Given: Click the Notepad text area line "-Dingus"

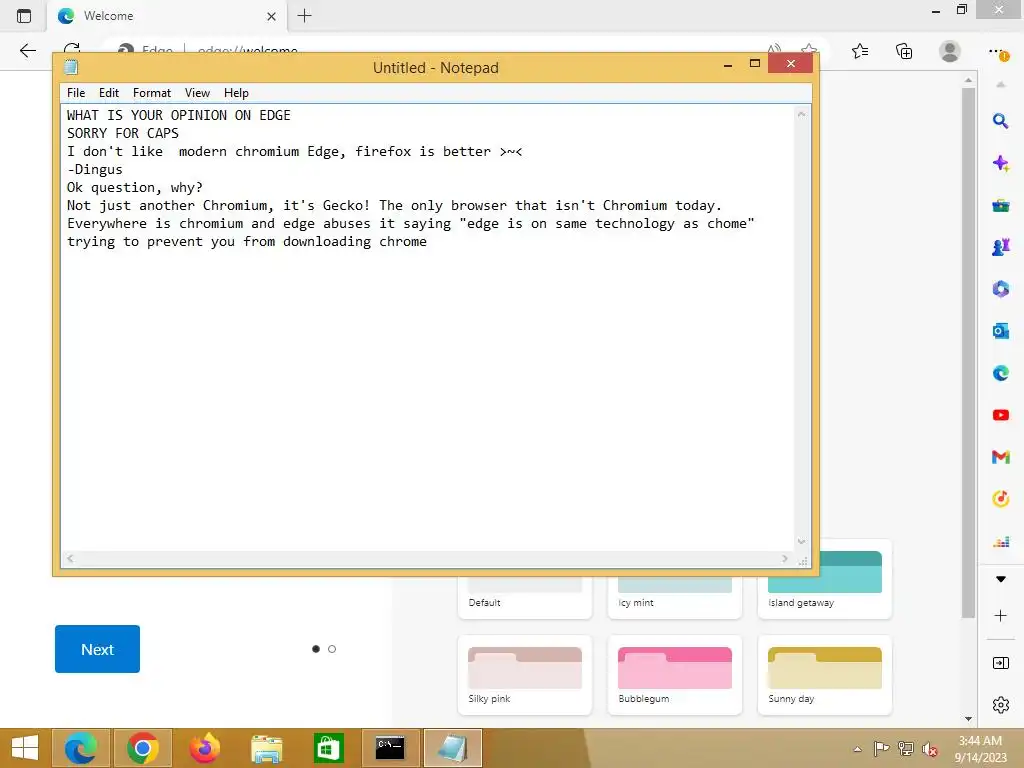Looking at the screenshot, I should click(x=95, y=169).
